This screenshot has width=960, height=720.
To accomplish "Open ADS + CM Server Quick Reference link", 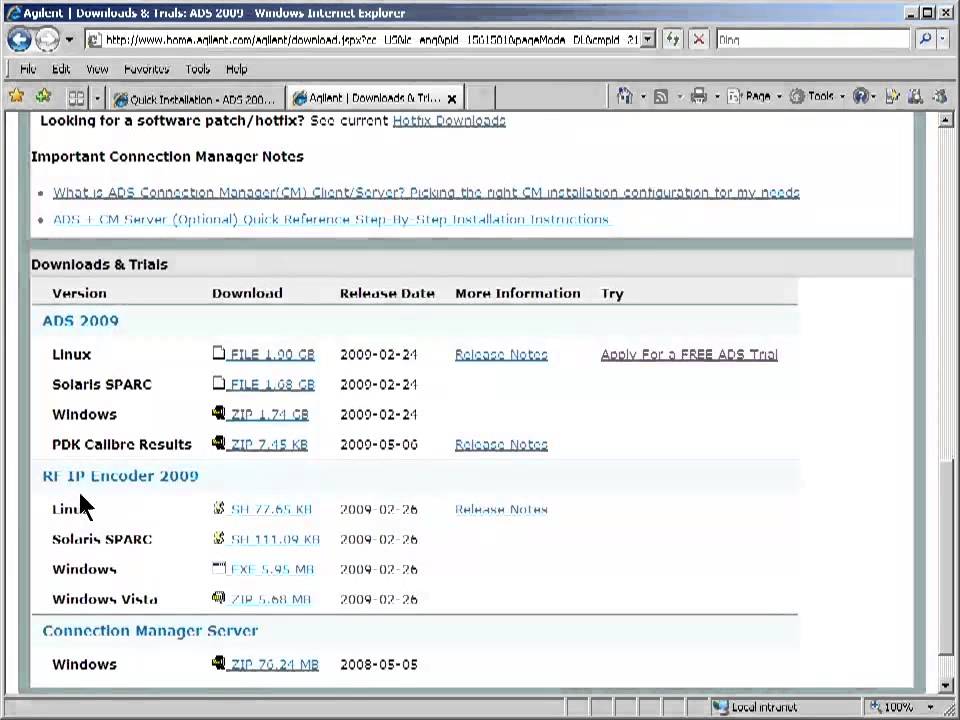I will pos(331,219).
